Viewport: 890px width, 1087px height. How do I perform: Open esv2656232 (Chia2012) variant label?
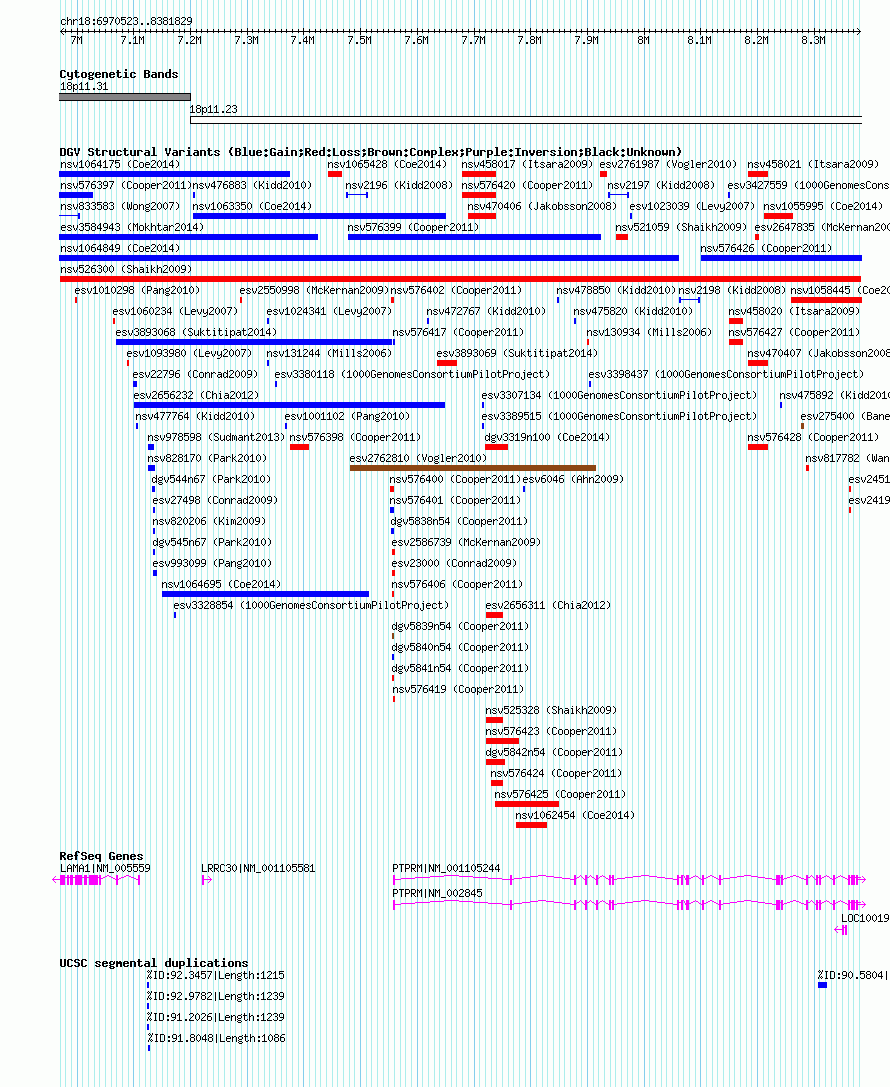196,395
